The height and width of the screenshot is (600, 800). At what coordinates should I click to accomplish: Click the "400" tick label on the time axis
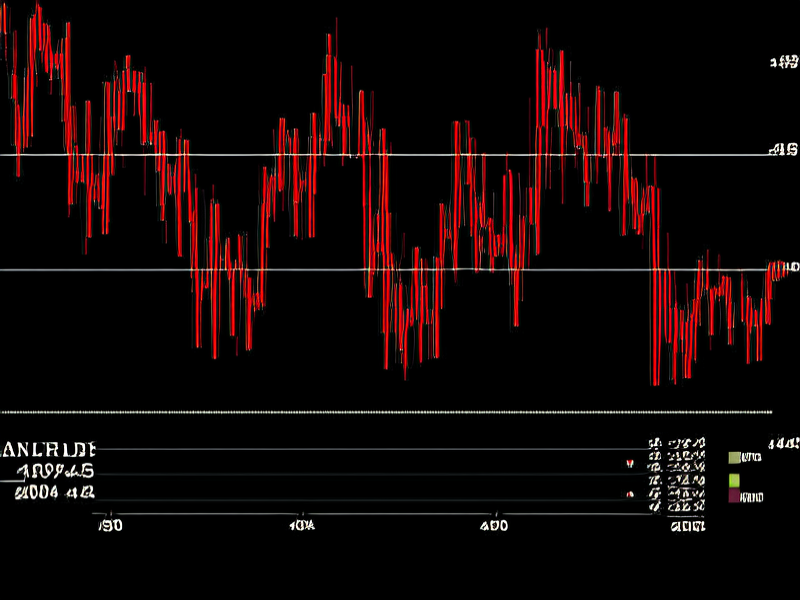[x=493, y=525]
